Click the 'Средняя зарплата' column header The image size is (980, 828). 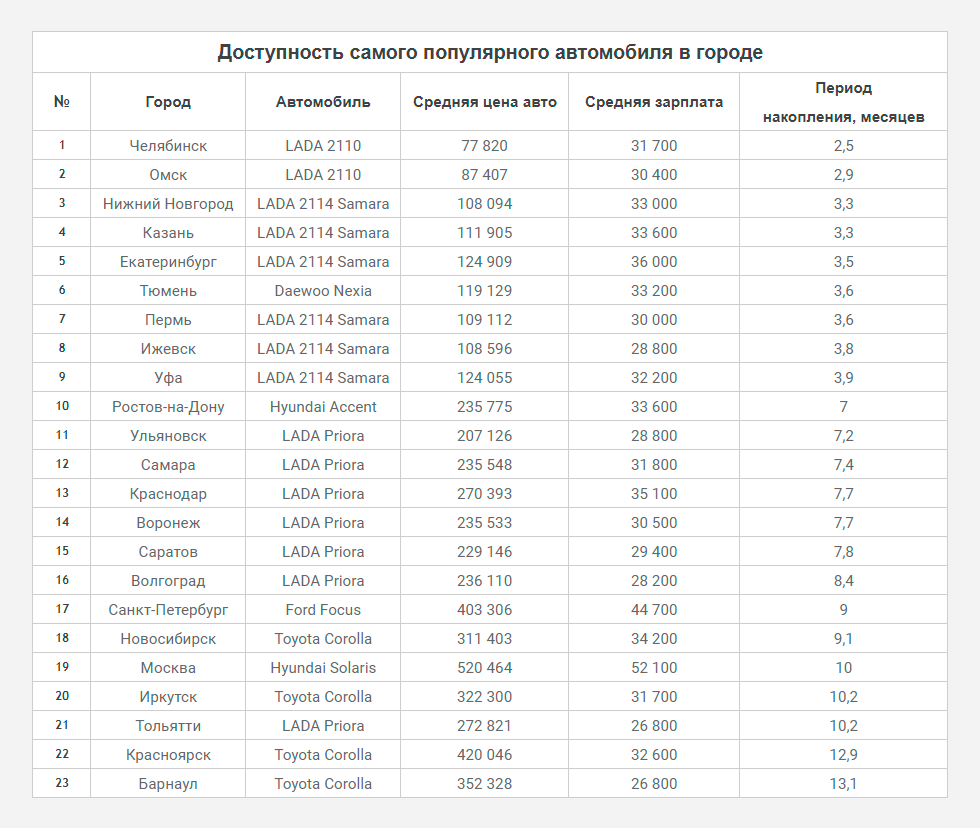coord(654,102)
